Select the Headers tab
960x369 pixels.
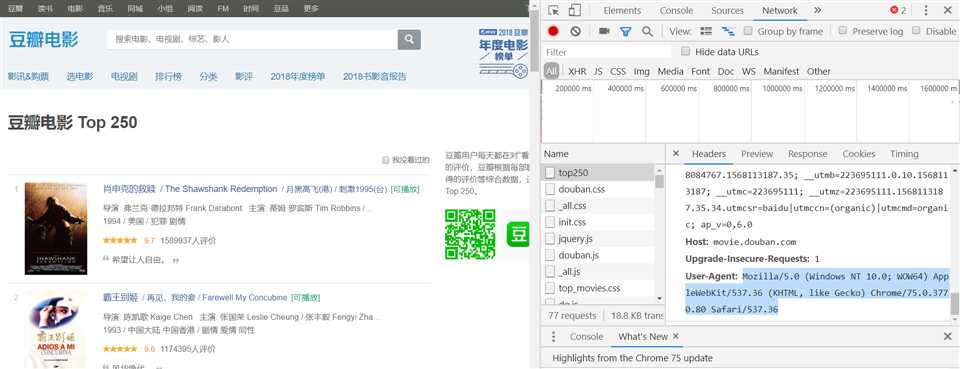coord(709,154)
